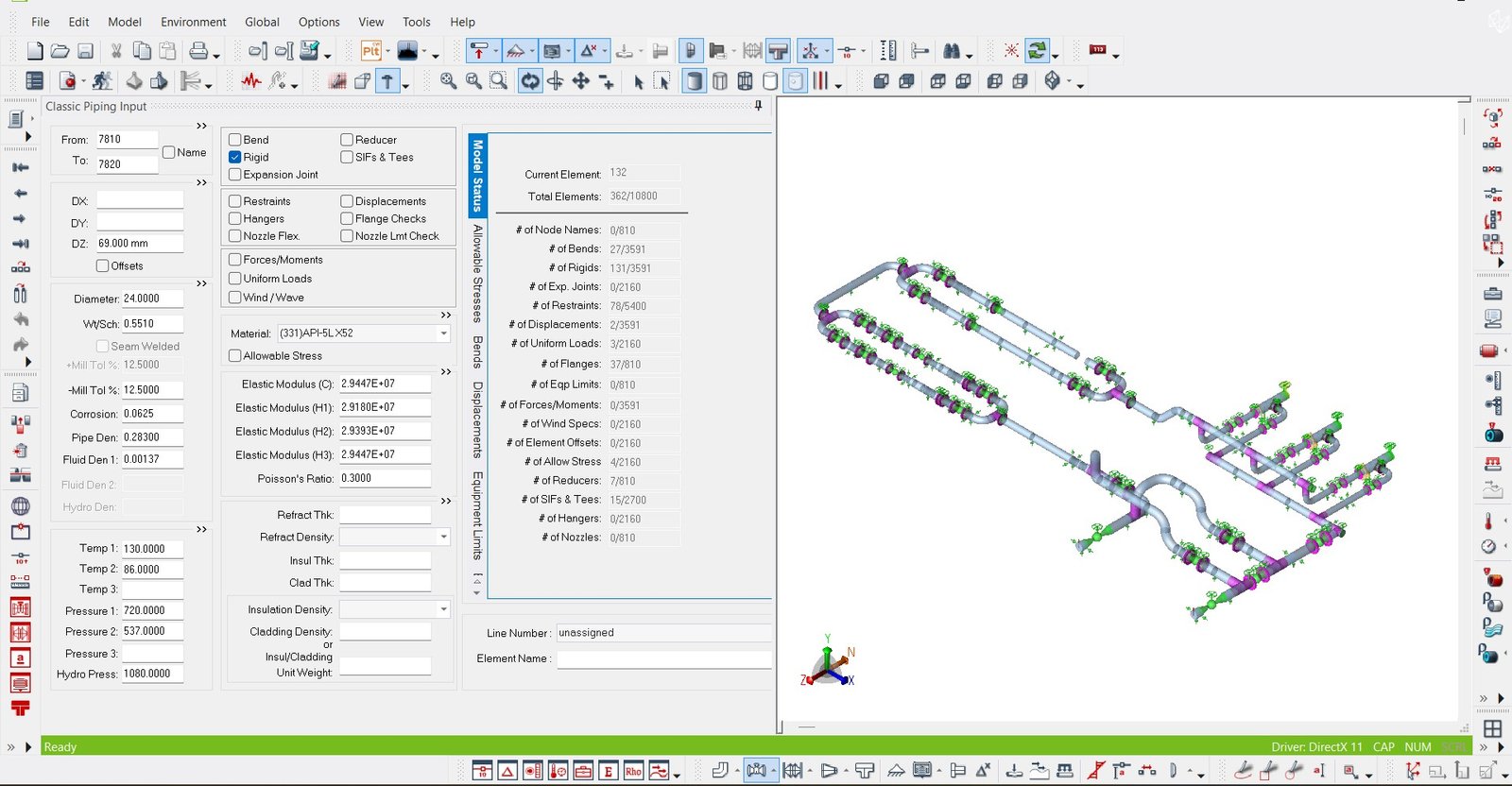The height and width of the screenshot is (786, 1512).
Task: Enable the Bend checkbox
Action: (x=235, y=140)
